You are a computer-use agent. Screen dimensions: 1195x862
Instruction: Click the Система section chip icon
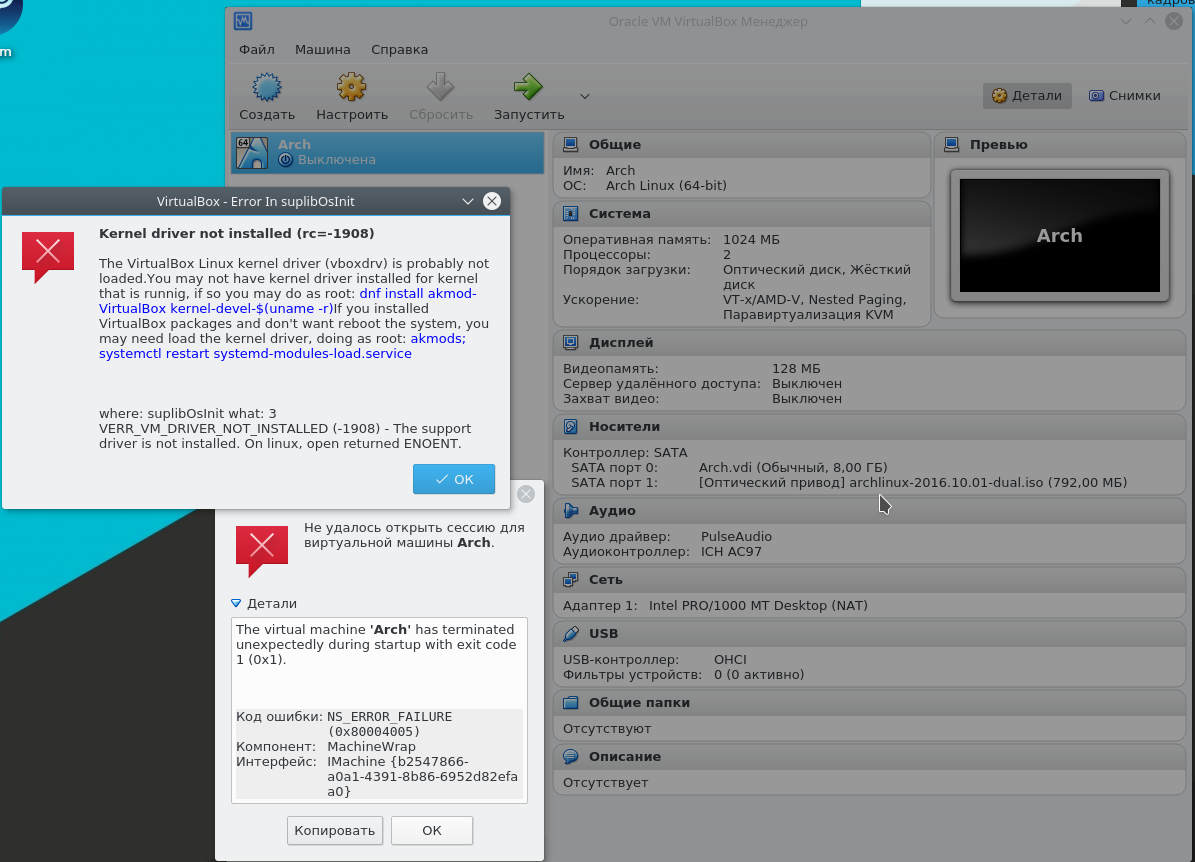coord(570,213)
